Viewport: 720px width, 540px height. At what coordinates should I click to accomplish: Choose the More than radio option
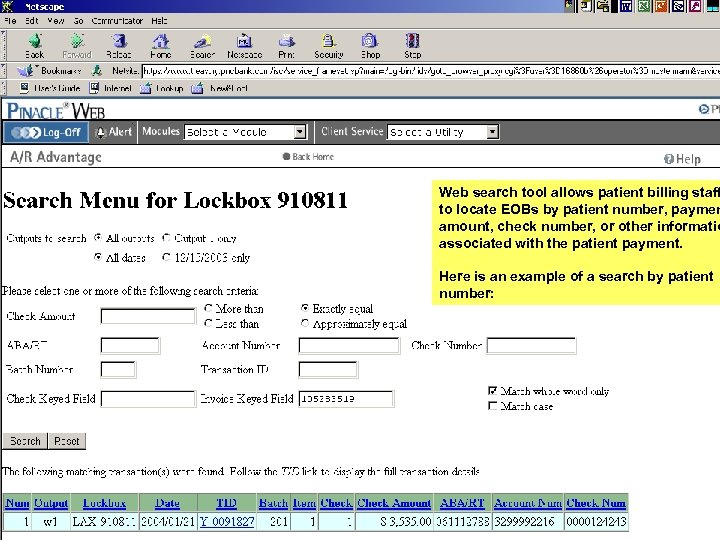[208, 308]
